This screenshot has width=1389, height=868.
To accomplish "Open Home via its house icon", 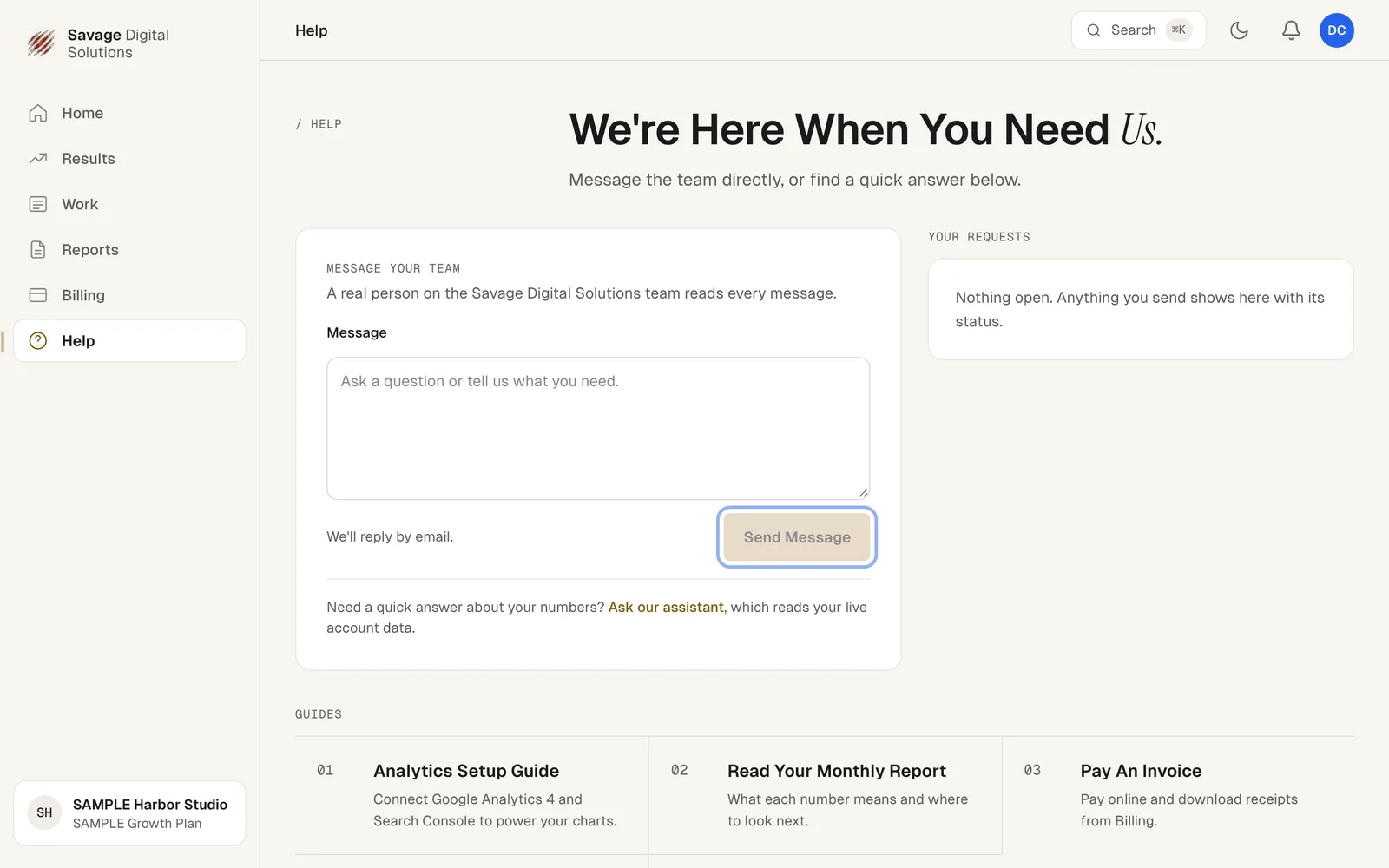I will tap(38, 113).
